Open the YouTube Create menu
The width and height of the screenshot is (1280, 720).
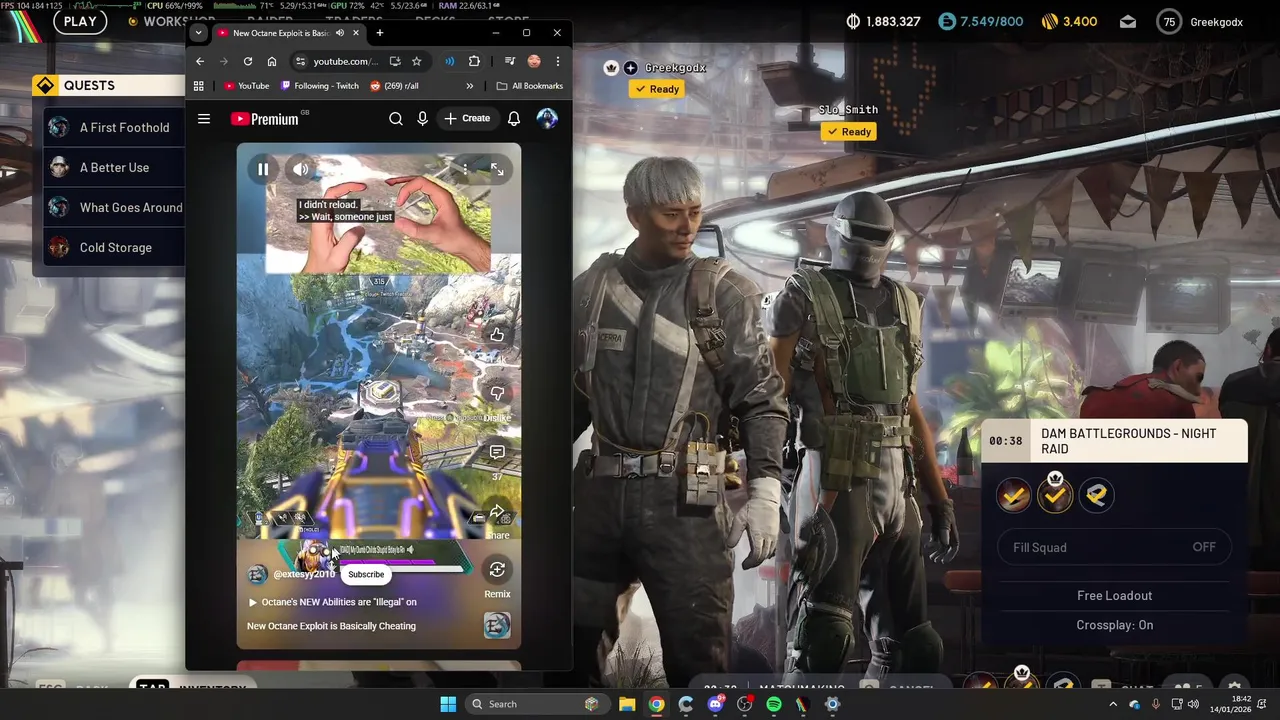pyautogui.click(x=467, y=118)
